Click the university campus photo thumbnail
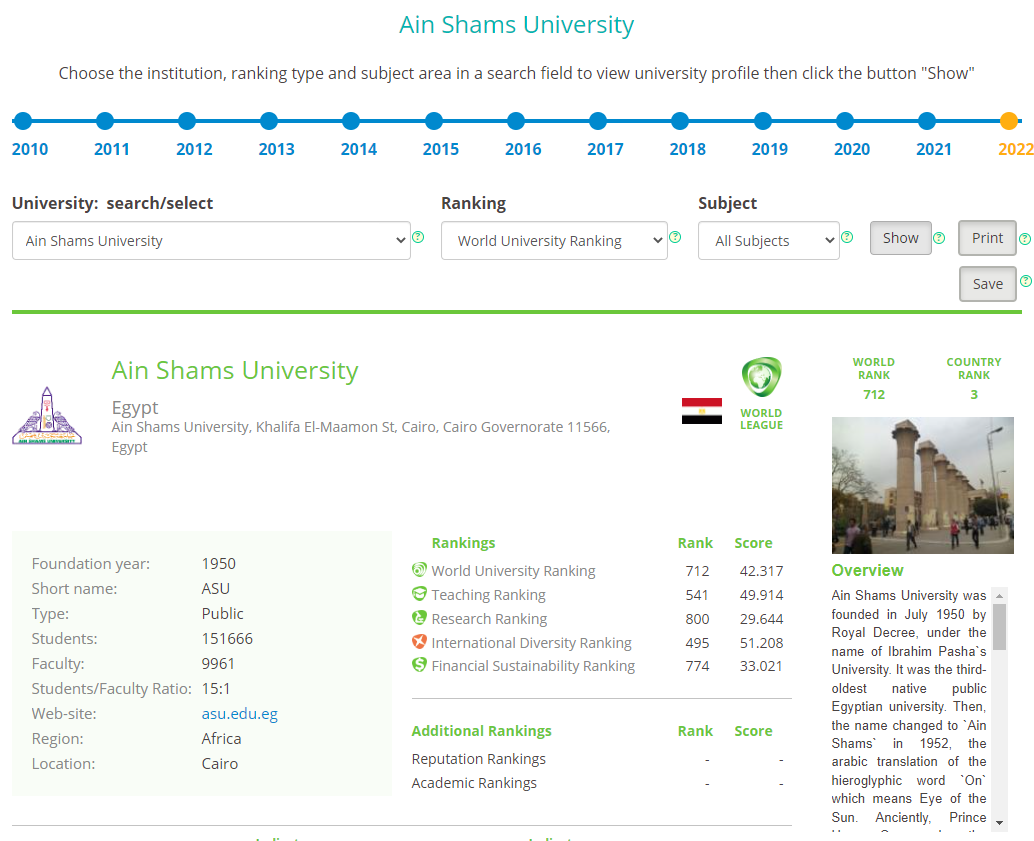Viewport: 1034px width, 841px height. tap(922, 485)
